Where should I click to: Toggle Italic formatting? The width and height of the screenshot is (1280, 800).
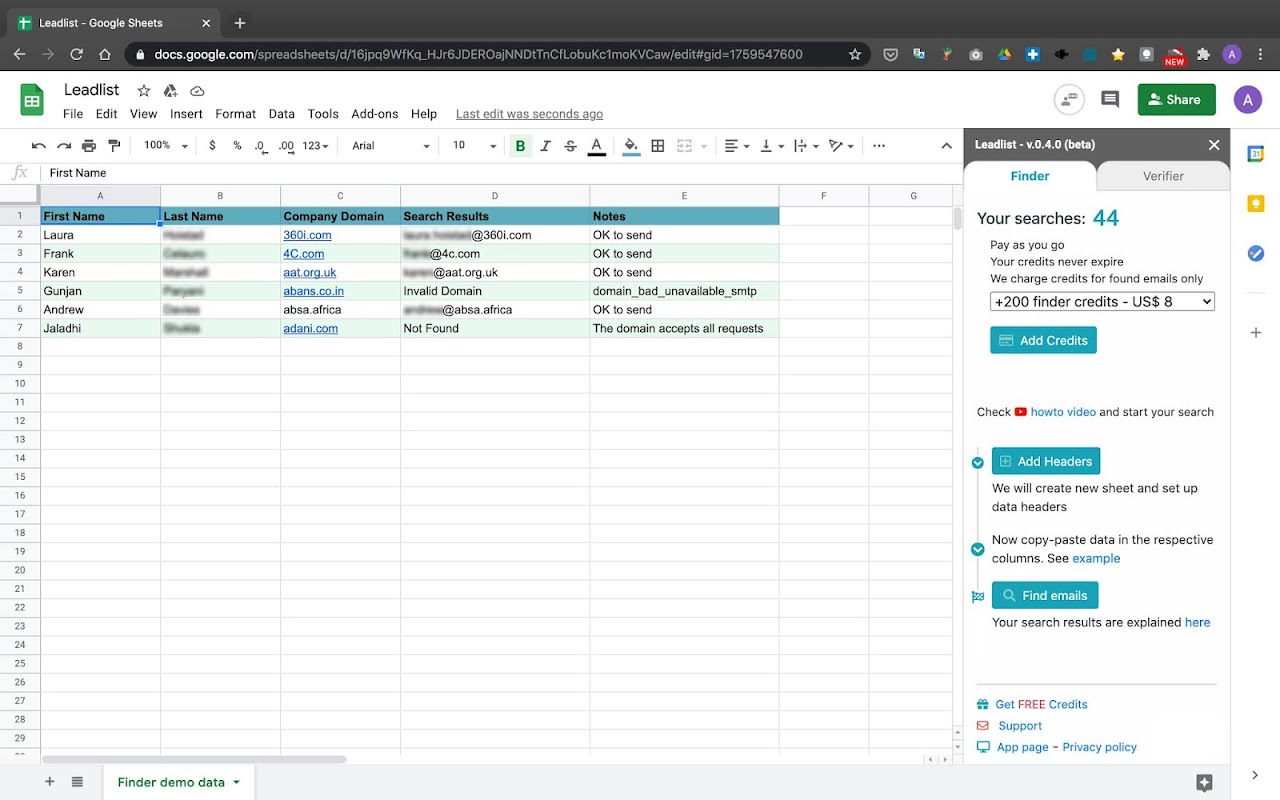point(545,146)
